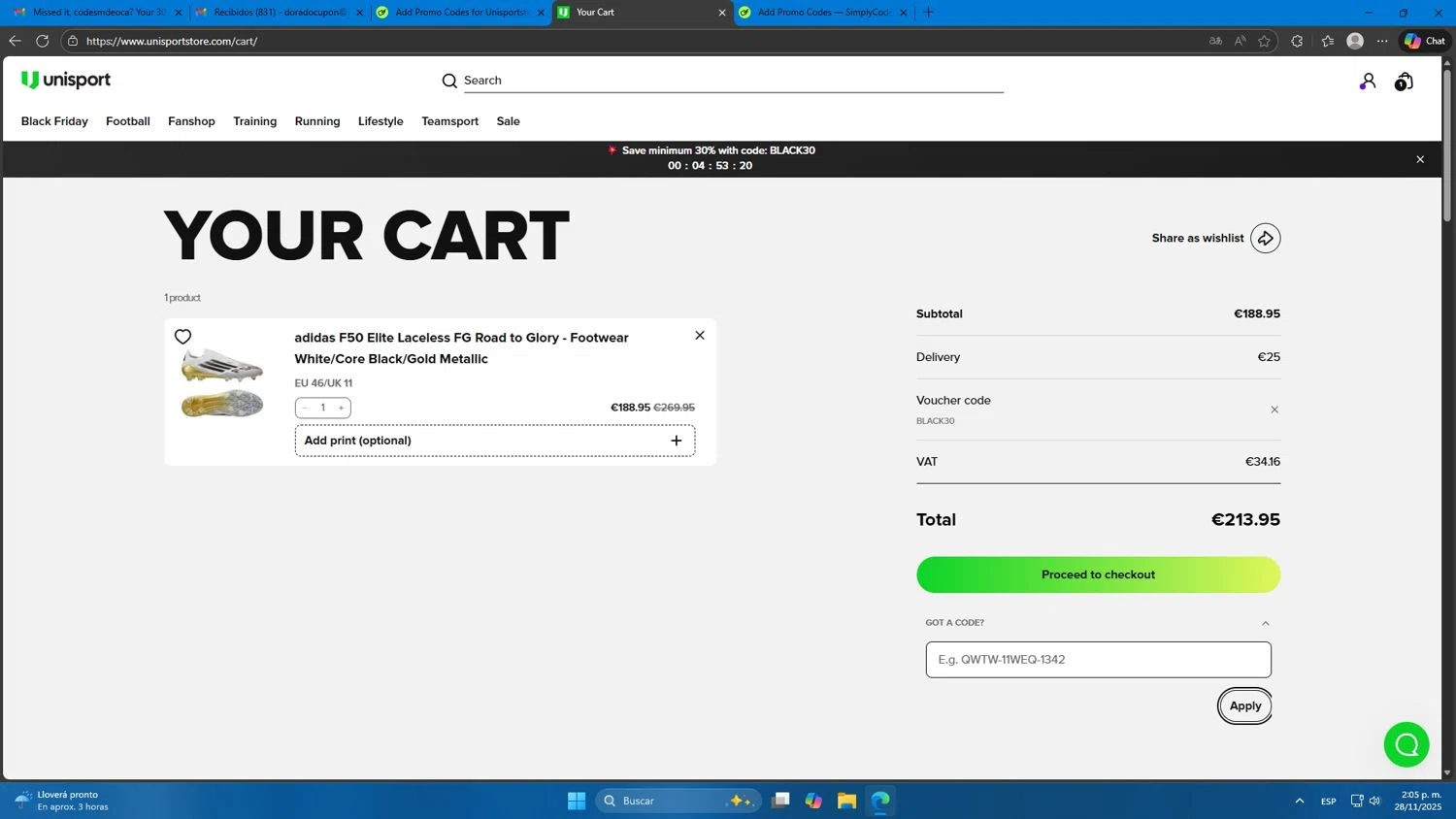The height and width of the screenshot is (819, 1456).
Task: Click the weather widget Lloverá pronto
Action: [62, 801]
